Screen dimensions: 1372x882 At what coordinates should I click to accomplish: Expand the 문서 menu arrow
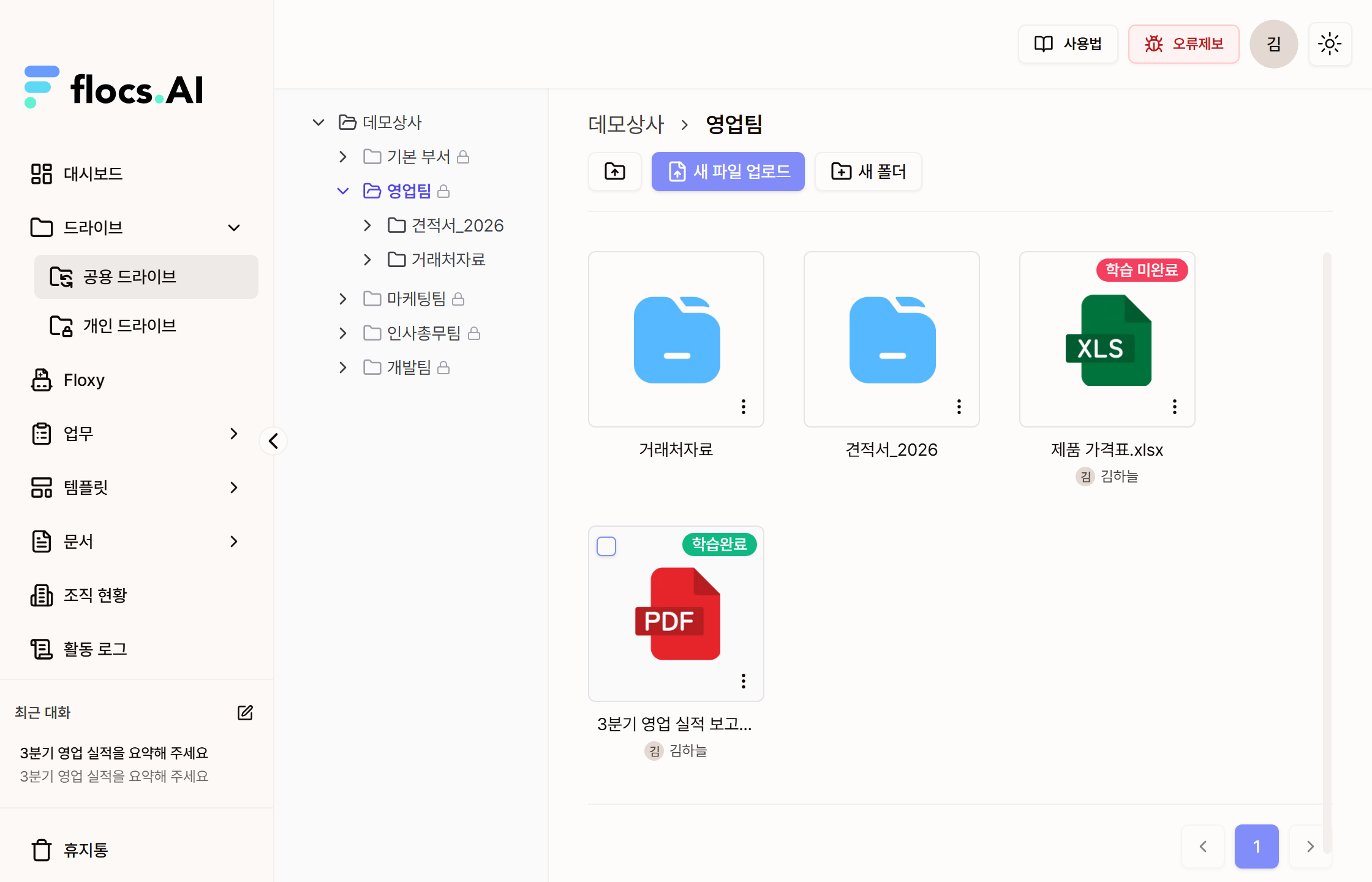(x=234, y=541)
